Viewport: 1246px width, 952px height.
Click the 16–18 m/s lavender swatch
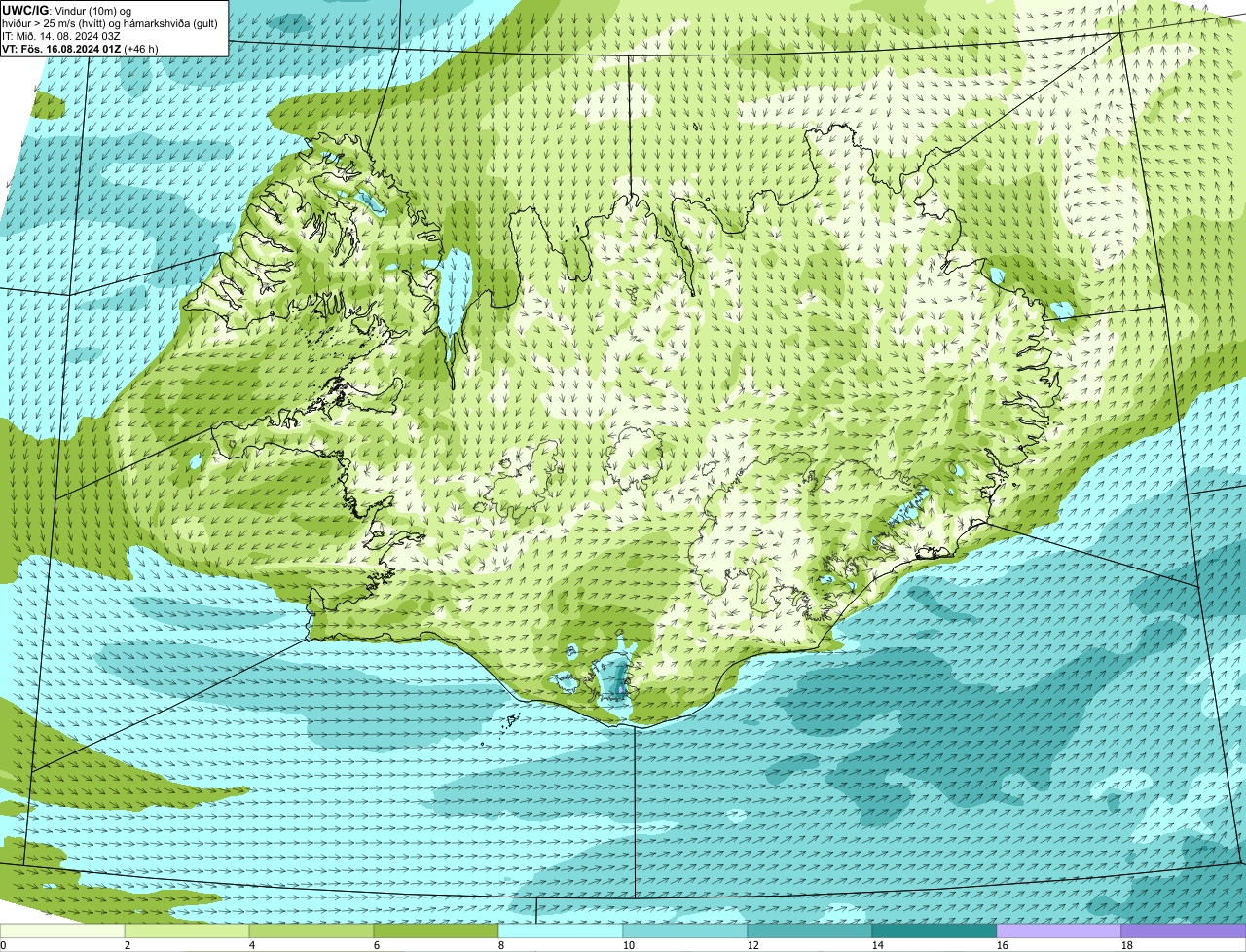pos(1059,931)
